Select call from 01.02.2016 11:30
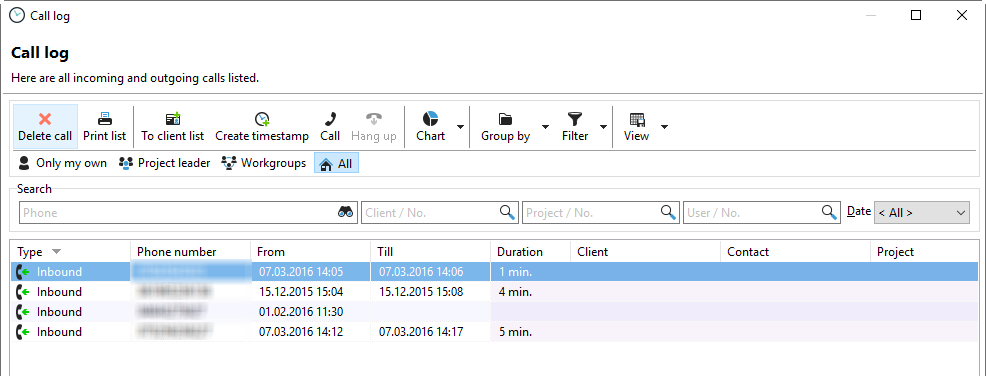986x376 pixels. (x=494, y=312)
